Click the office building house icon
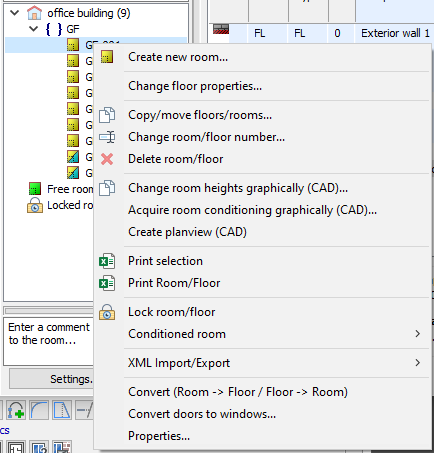Viewport: 434px width, 453px height. click(x=34, y=13)
